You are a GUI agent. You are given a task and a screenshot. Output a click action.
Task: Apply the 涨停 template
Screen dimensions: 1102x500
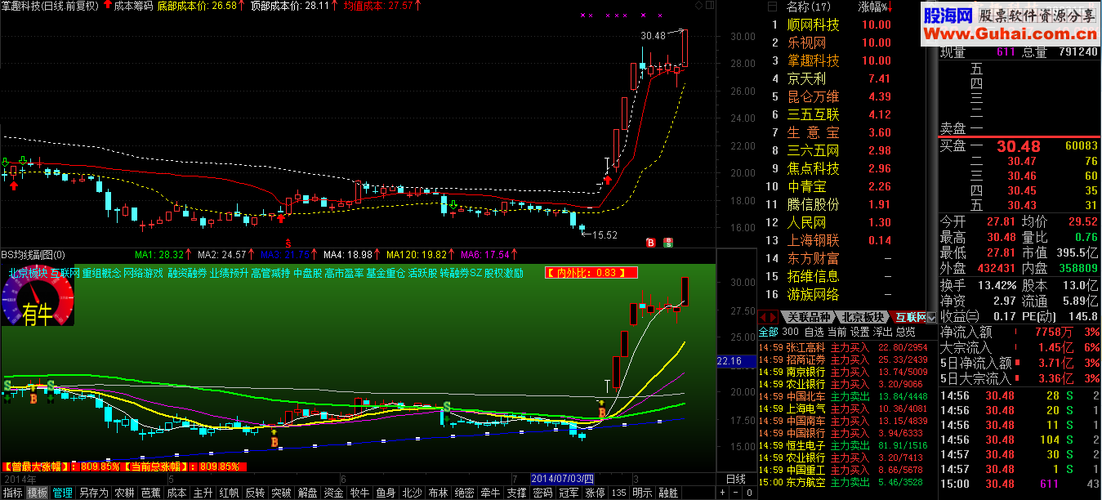pyautogui.click(x=595, y=492)
